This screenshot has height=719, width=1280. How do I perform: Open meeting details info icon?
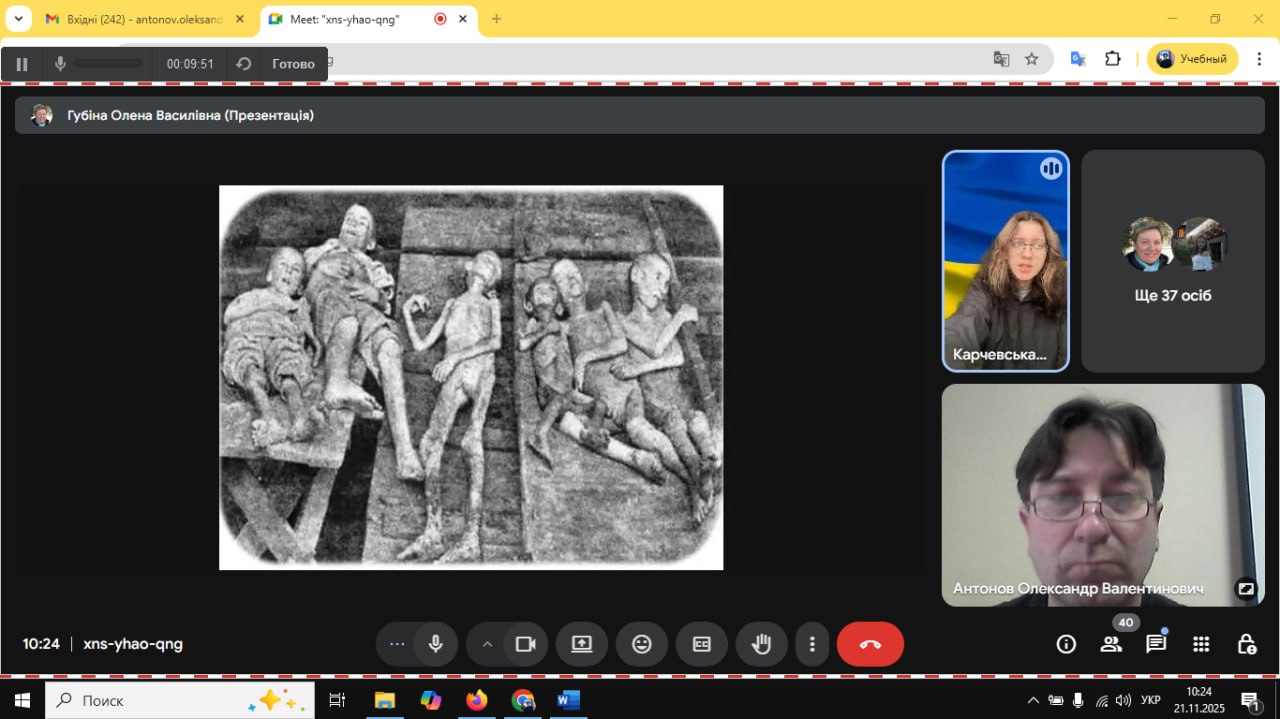pyautogui.click(x=1066, y=644)
